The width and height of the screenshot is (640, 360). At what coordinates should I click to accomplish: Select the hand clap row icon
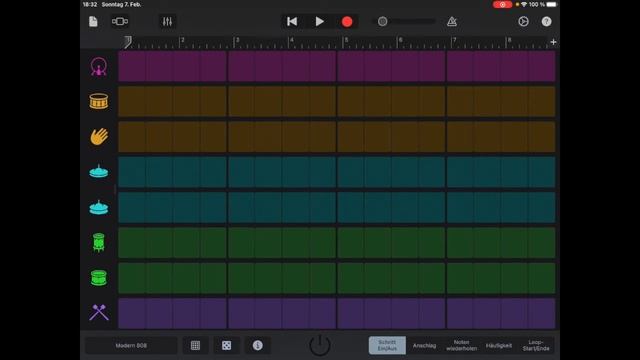pos(99,136)
